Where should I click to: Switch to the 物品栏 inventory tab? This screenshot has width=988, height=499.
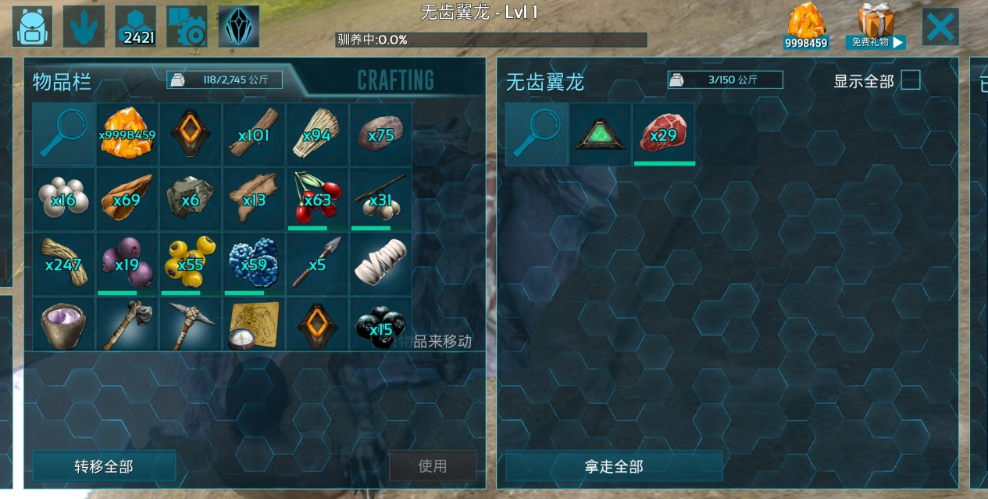pos(62,82)
